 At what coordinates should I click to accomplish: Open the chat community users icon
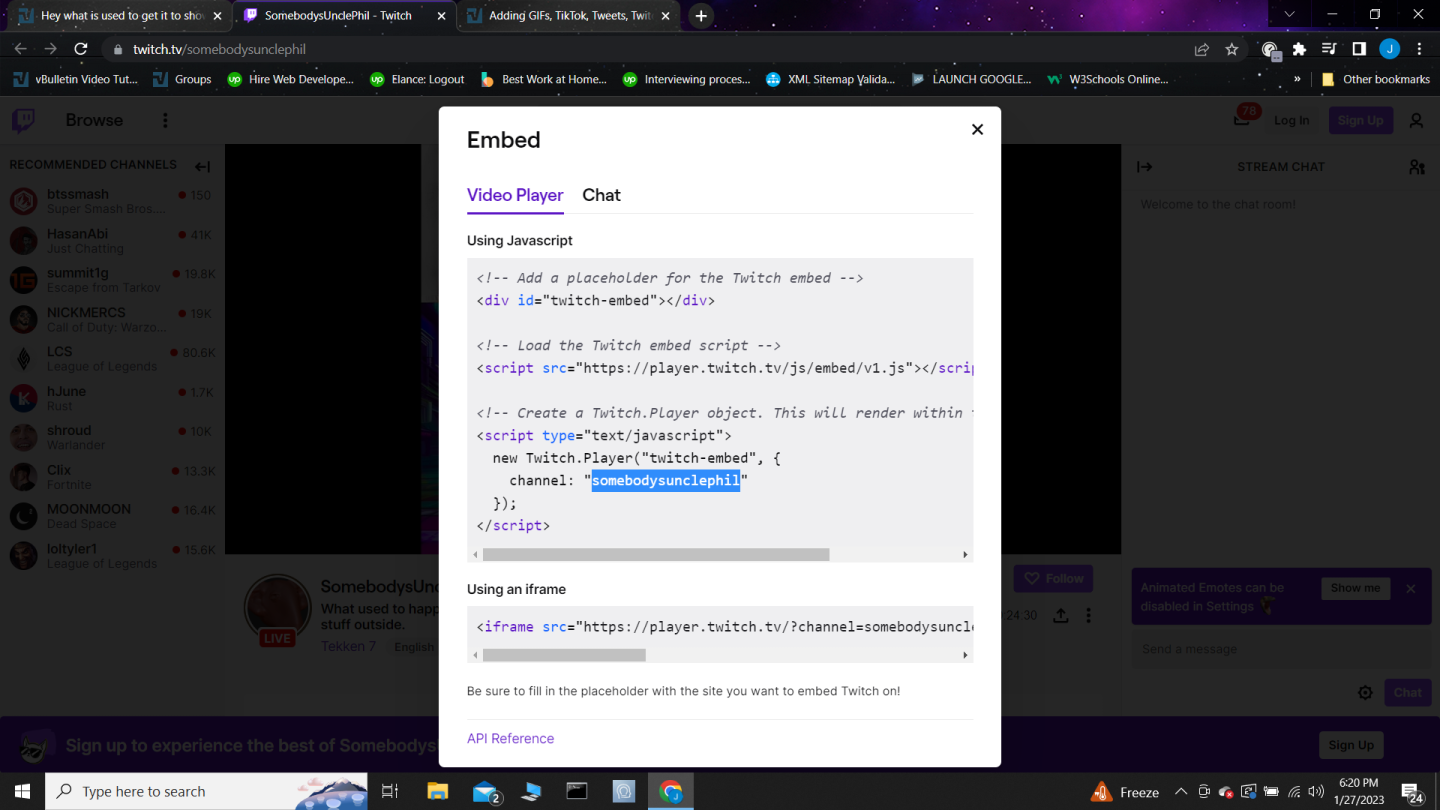coord(1416,167)
